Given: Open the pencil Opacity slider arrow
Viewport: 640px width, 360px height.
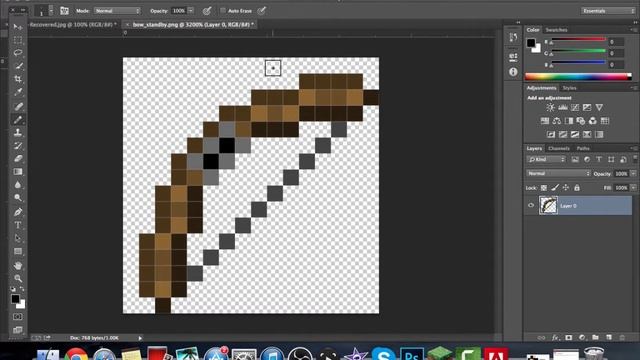Looking at the screenshot, I should click(x=191, y=11).
